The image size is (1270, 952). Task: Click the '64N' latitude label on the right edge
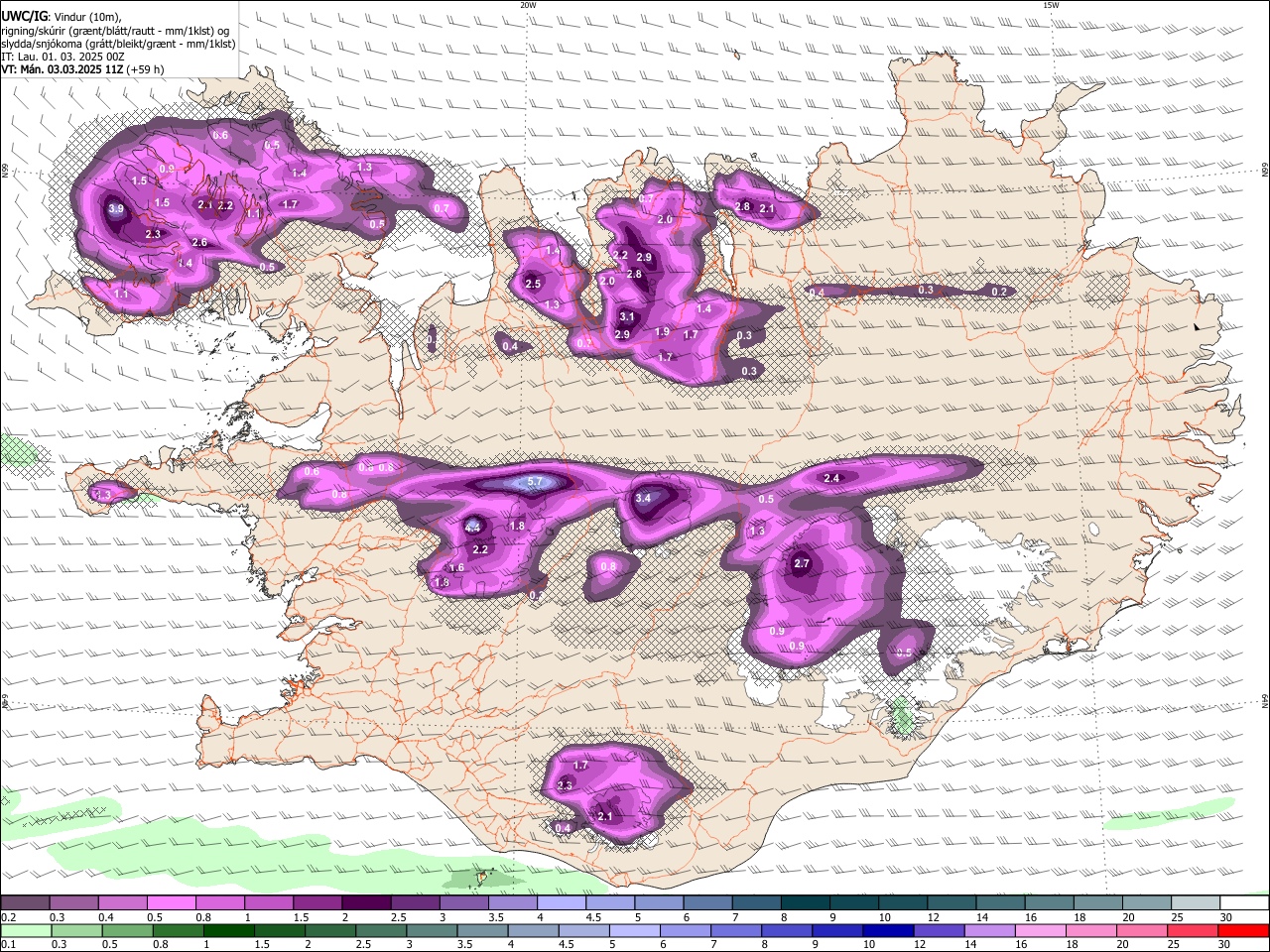(x=1265, y=700)
